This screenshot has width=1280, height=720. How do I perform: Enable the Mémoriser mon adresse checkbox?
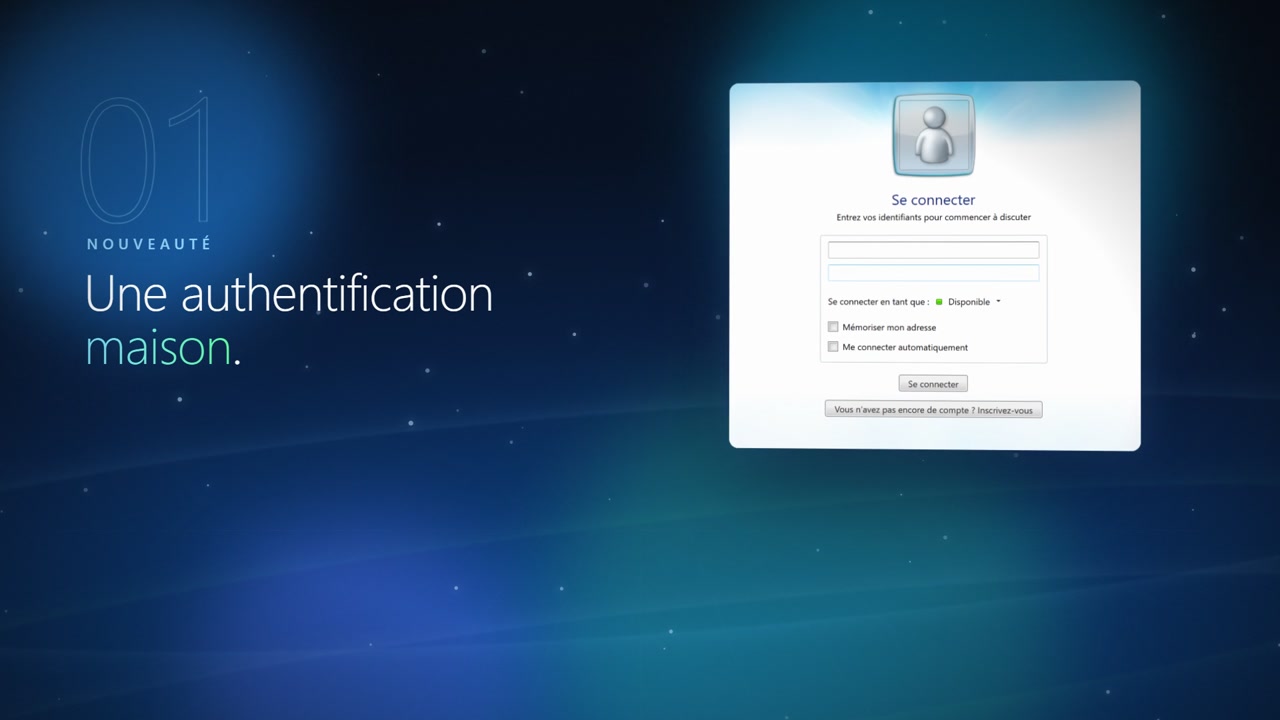click(x=833, y=327)
